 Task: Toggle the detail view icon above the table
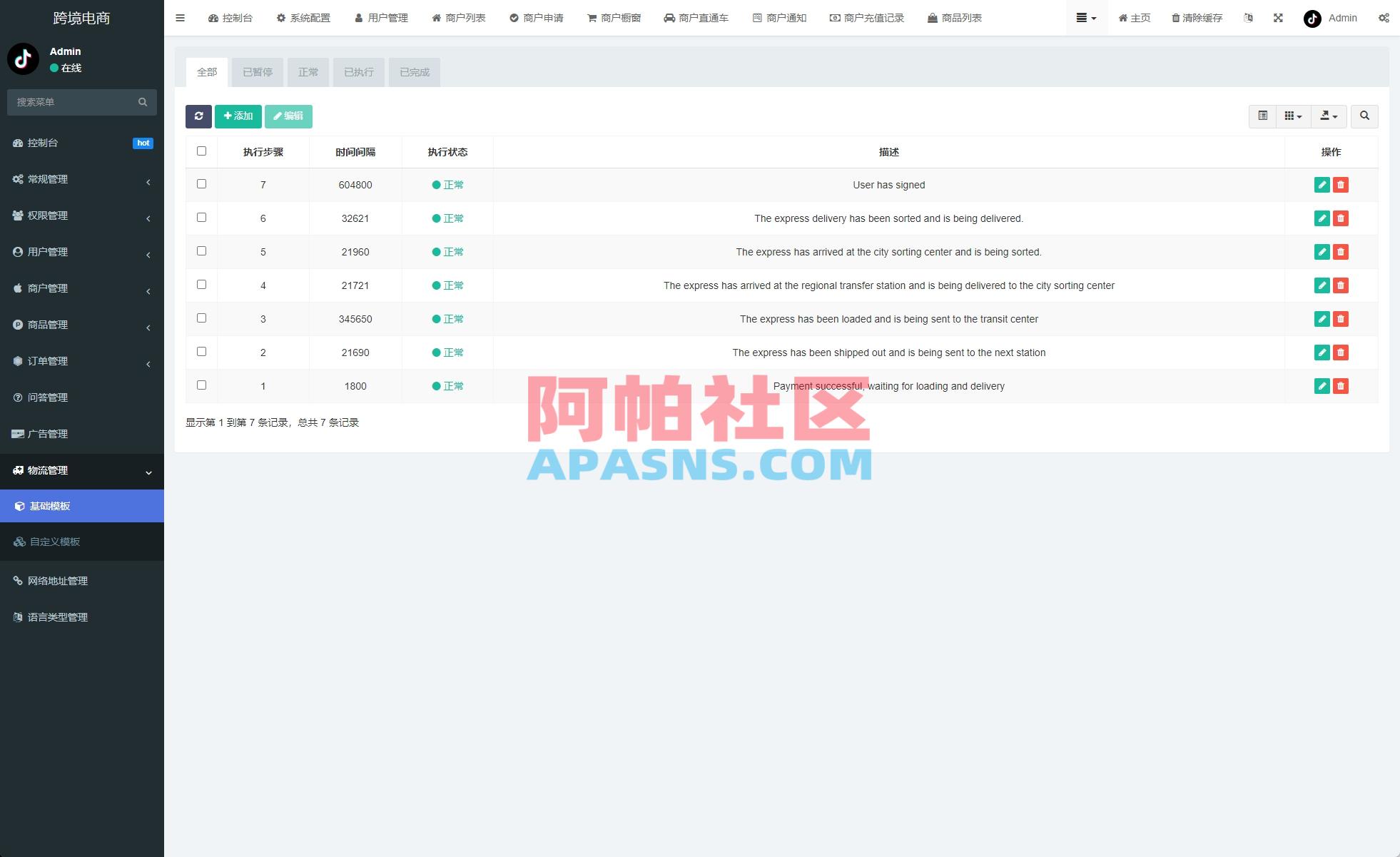coord(1262,116)
